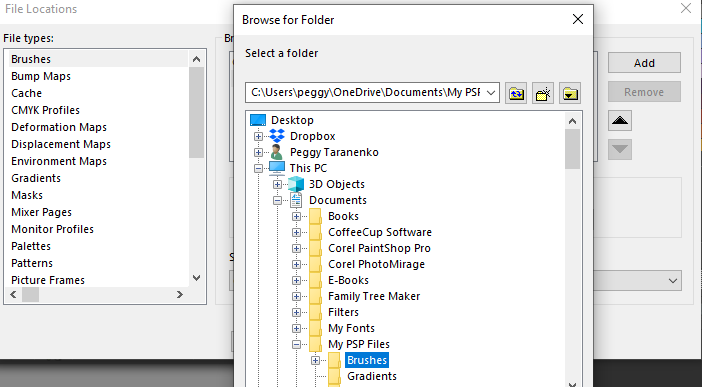The image size is (702, 387).
Task: Expand the Family Tree Maker folder
Action: point(296,297)
